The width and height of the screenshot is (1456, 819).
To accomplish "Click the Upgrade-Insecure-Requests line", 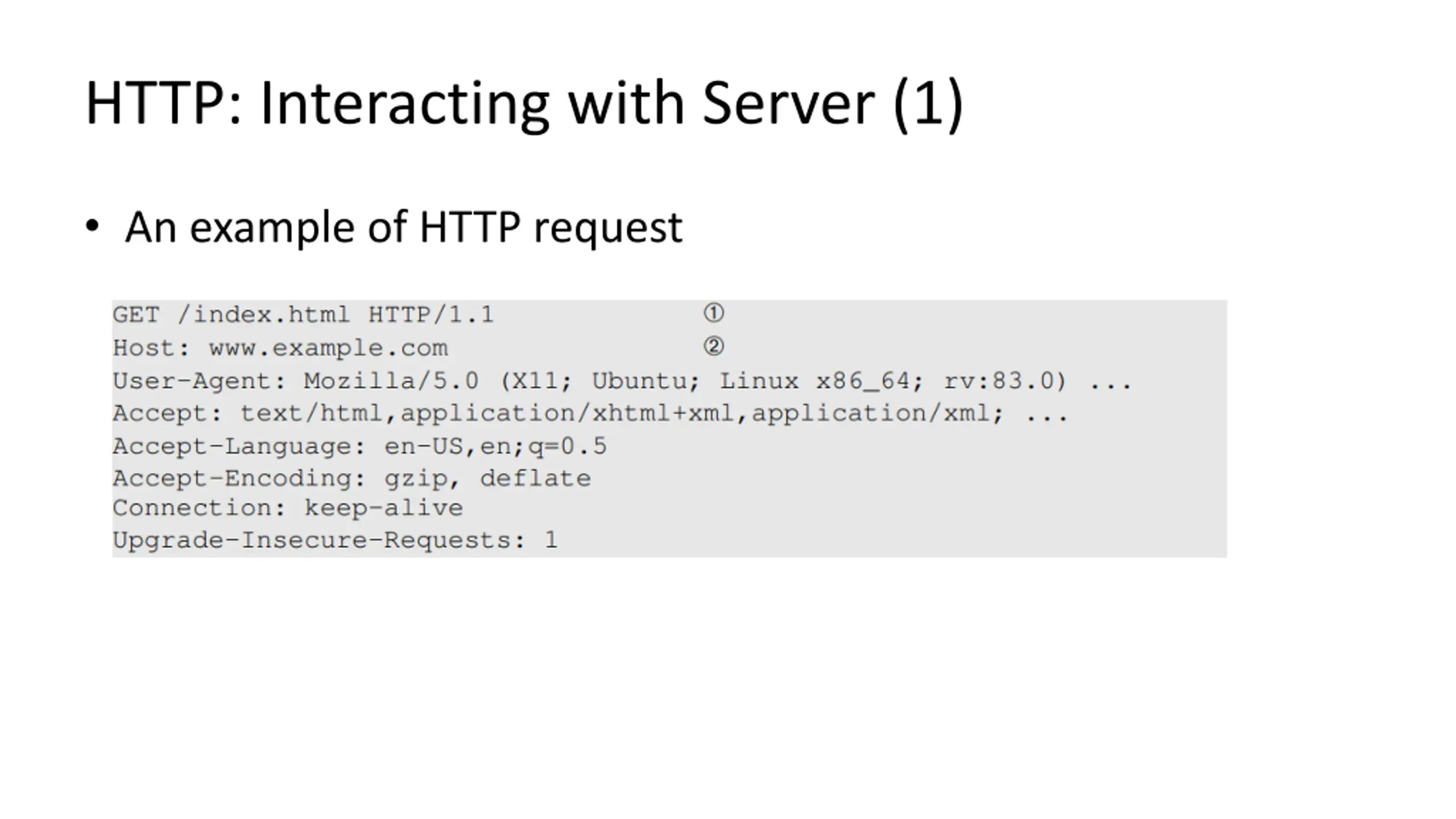I will coord(335,540).
